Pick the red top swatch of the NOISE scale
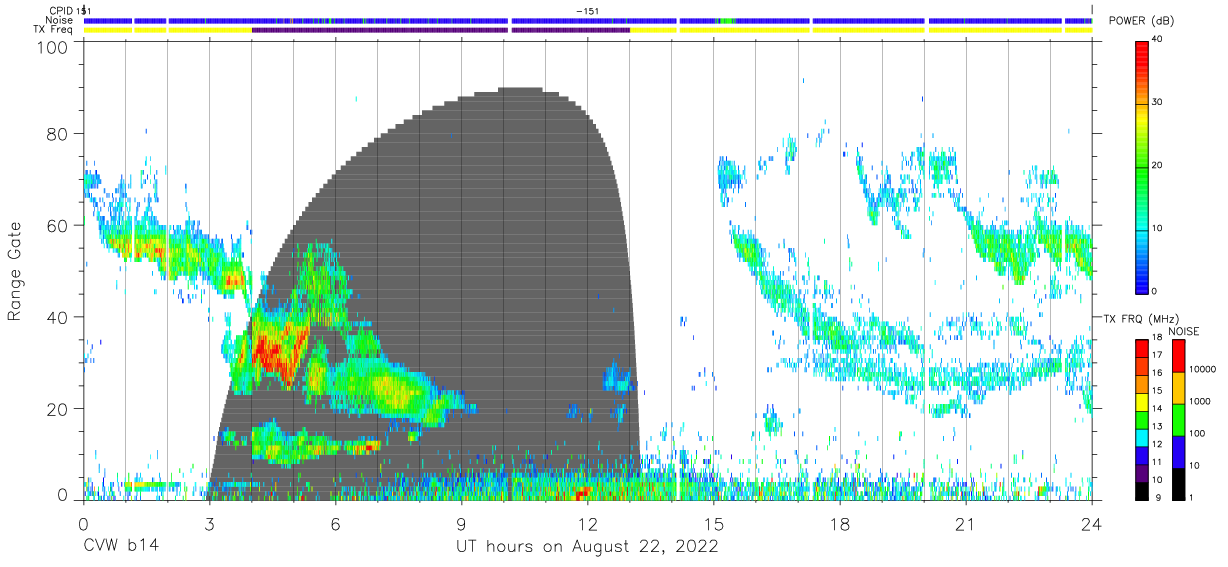The width and height of the screenshot is (1228, 567). point(1177,355)
